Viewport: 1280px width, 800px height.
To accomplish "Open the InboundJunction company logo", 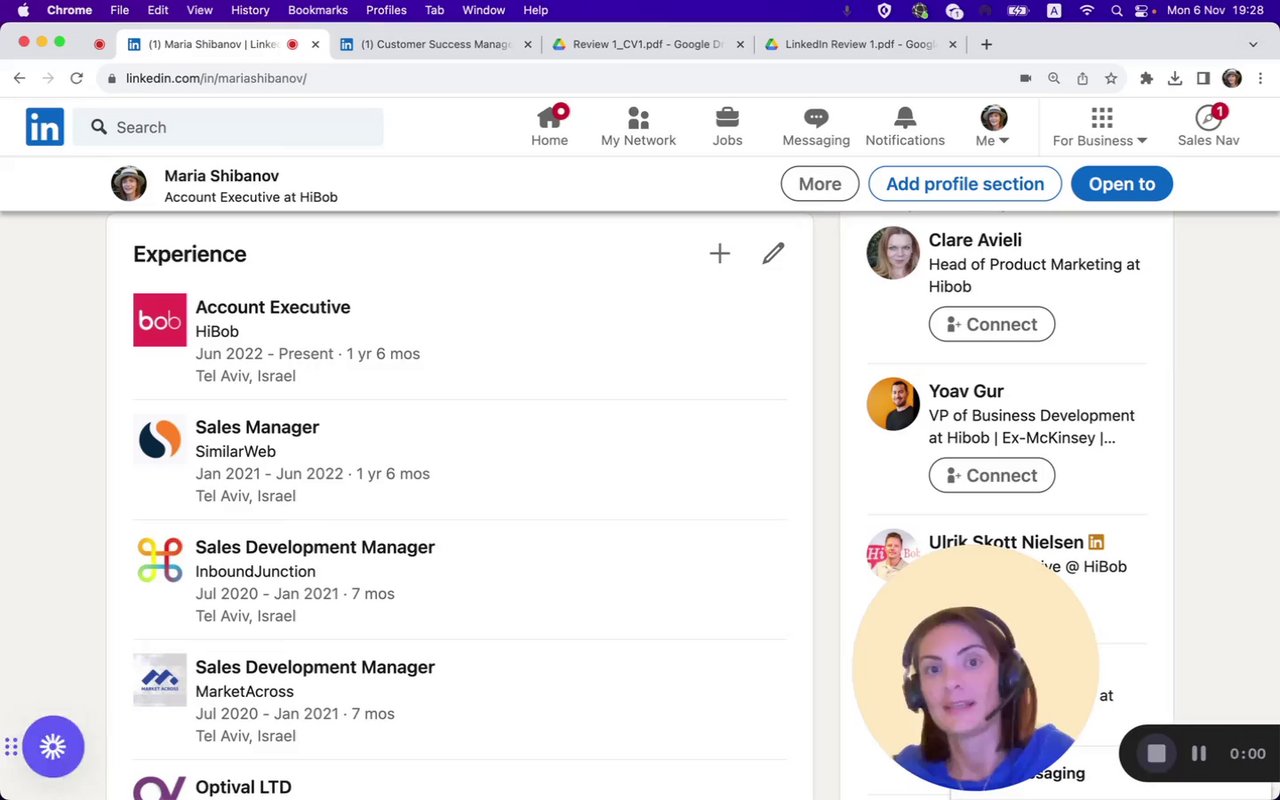I will (x=160, y=560).
